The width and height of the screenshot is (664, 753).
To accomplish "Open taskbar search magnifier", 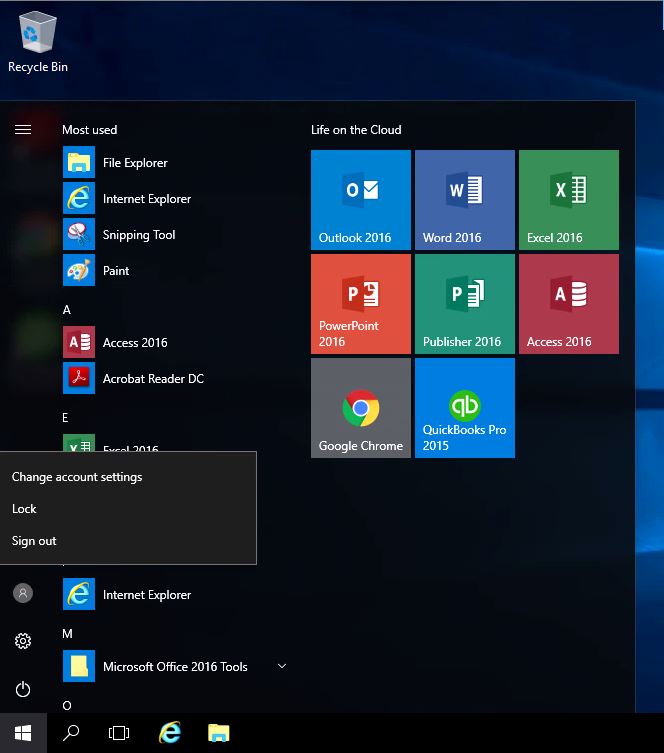I will point(71,733).
